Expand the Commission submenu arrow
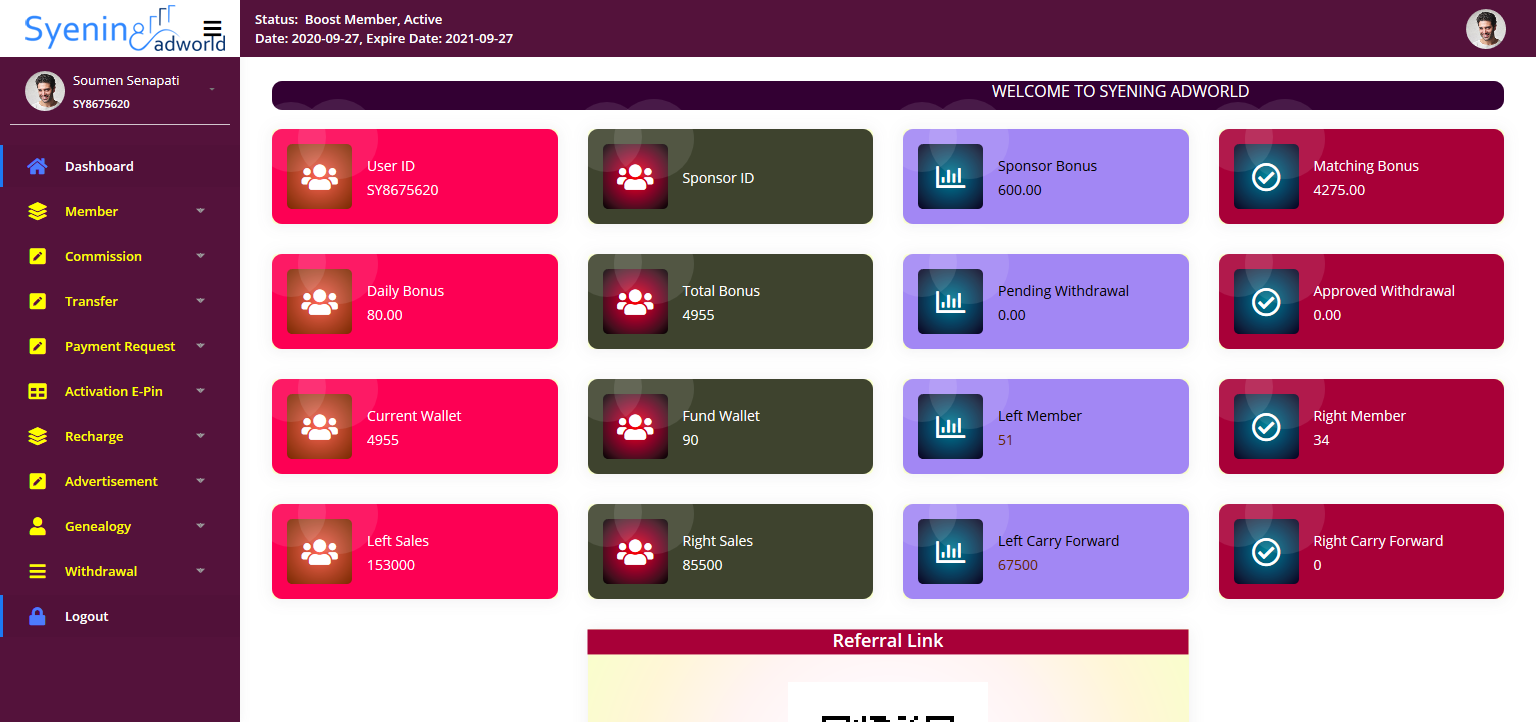1536x722 pixels. [200, 256]
